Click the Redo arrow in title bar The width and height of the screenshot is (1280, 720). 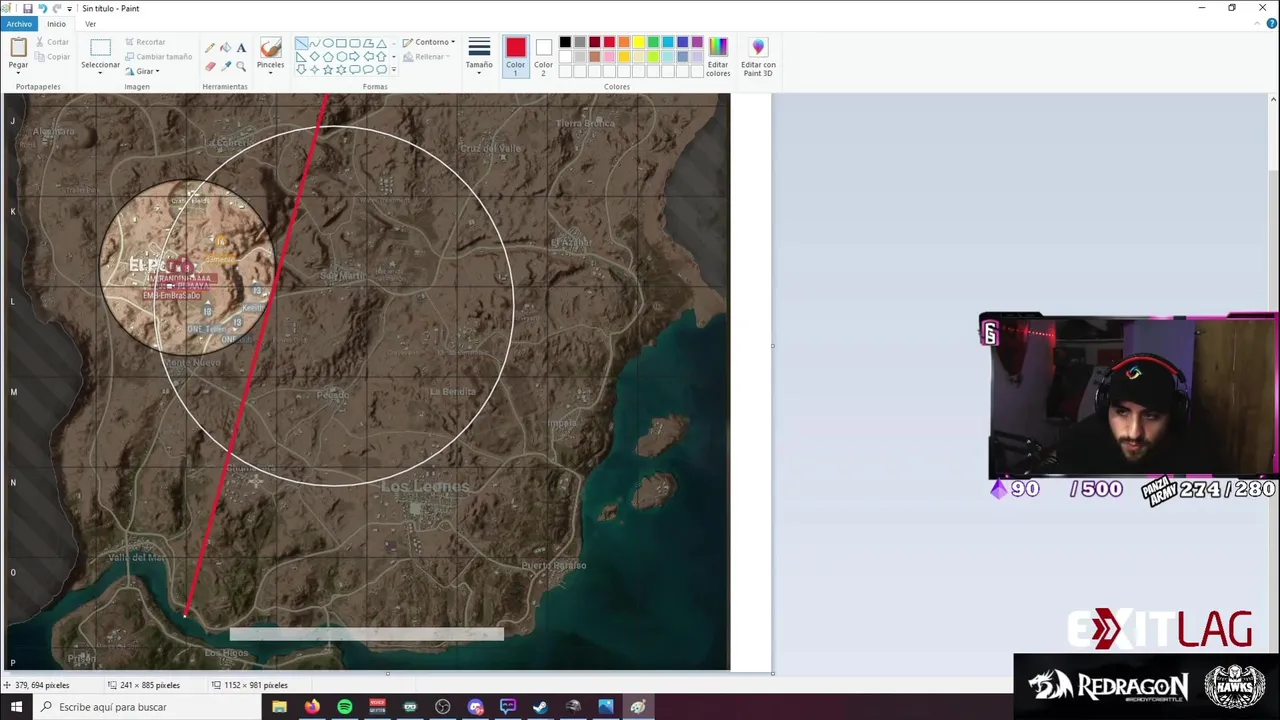56,8
